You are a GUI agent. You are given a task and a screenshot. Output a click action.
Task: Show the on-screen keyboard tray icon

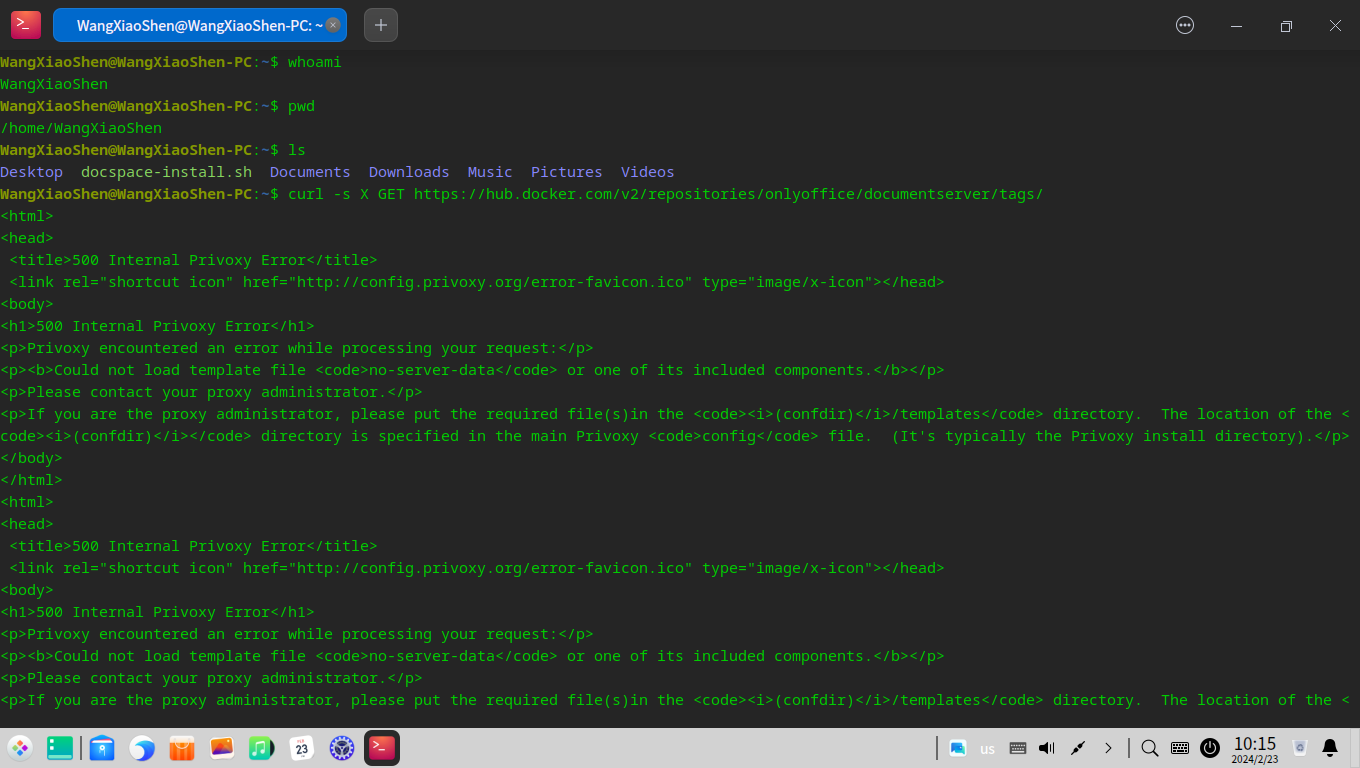pyautogui.click(x=1180, y=748)
